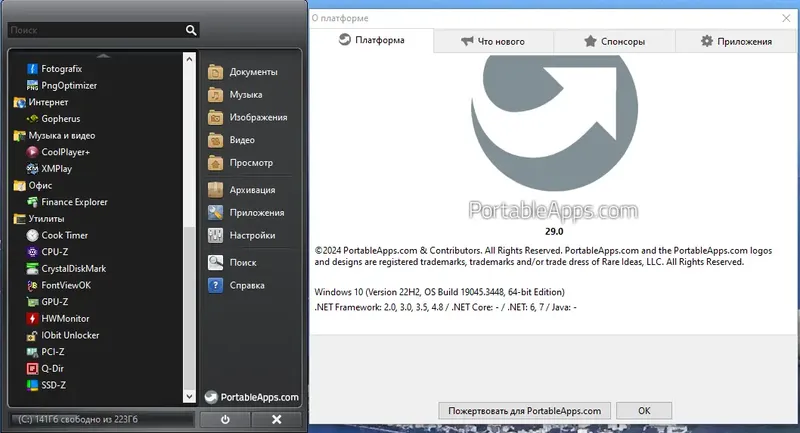This screenshot has width=800, height=433.
Task: Switch to Приложения tab in dialog
Action: click(736, 41)
